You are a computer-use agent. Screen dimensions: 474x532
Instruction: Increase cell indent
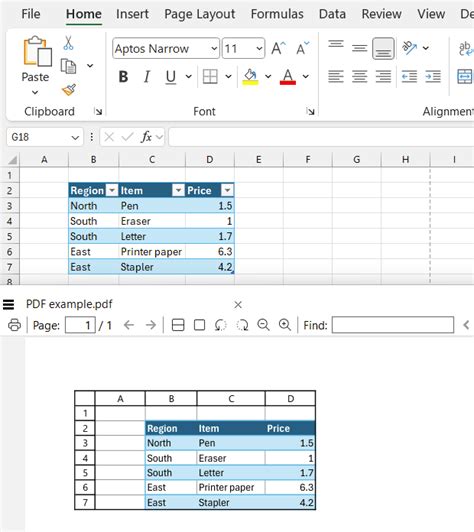point(433,77)
